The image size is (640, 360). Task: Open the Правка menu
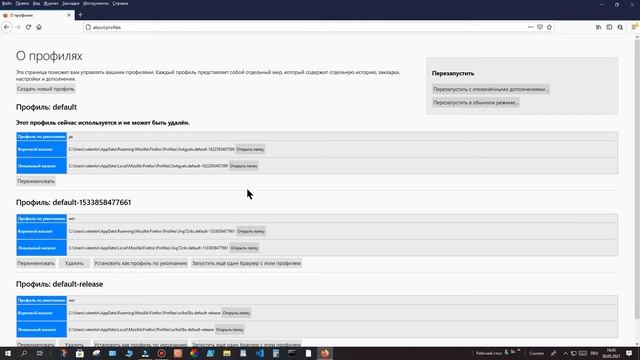(x=22, y=3)
